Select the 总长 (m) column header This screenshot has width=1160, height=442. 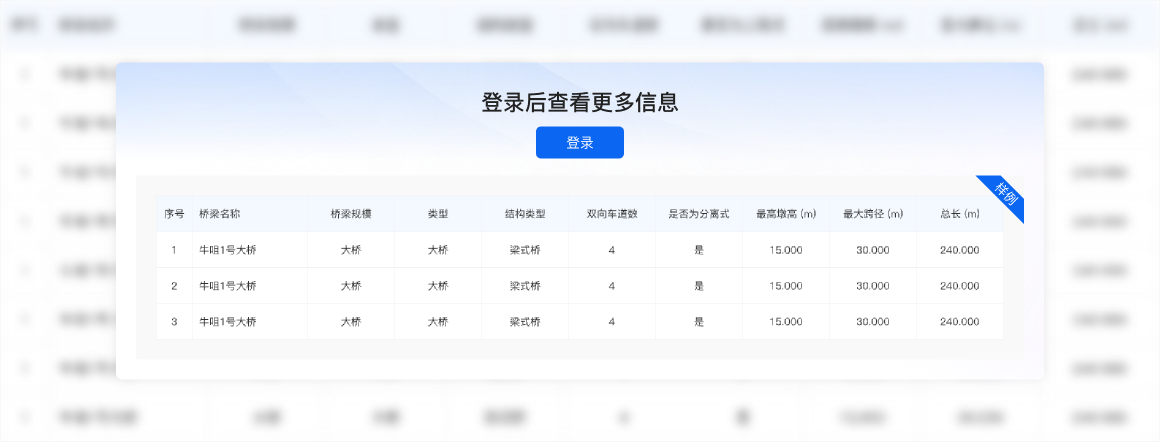click(960, 214)
